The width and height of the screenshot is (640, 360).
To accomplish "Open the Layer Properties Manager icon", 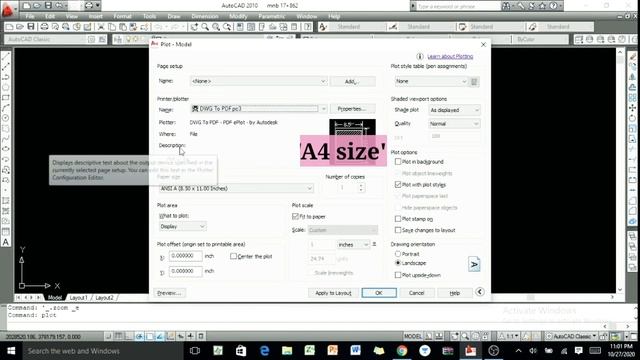I will pos(118,39).
